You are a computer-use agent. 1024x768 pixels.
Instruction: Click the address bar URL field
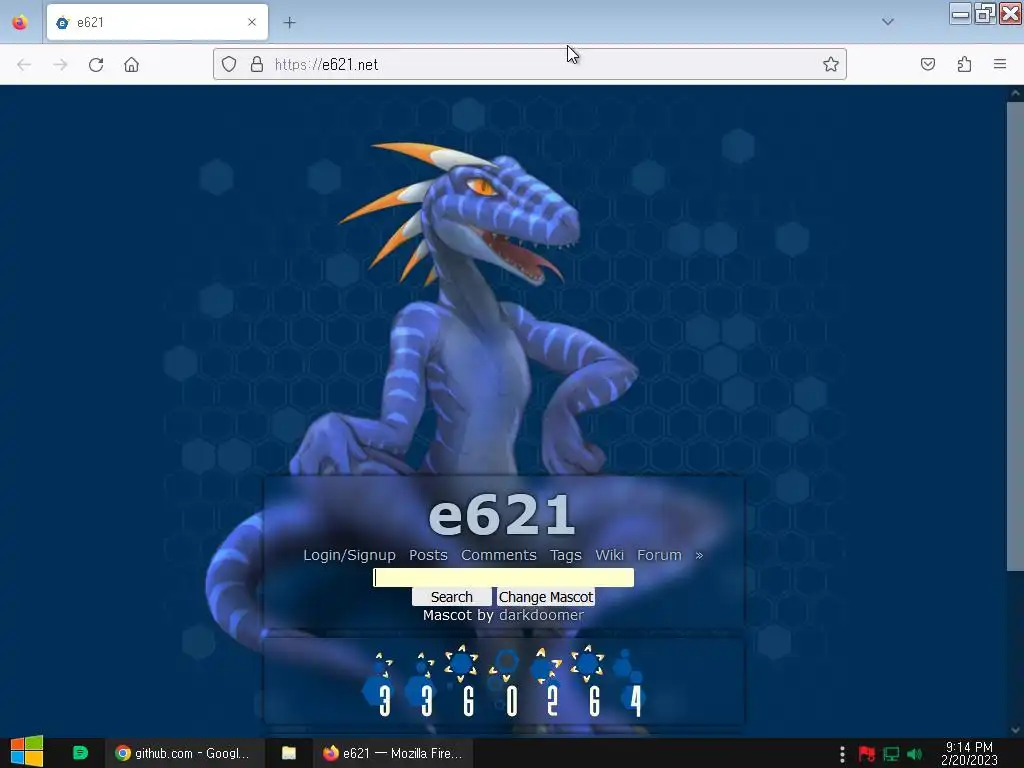pos(529,64)
